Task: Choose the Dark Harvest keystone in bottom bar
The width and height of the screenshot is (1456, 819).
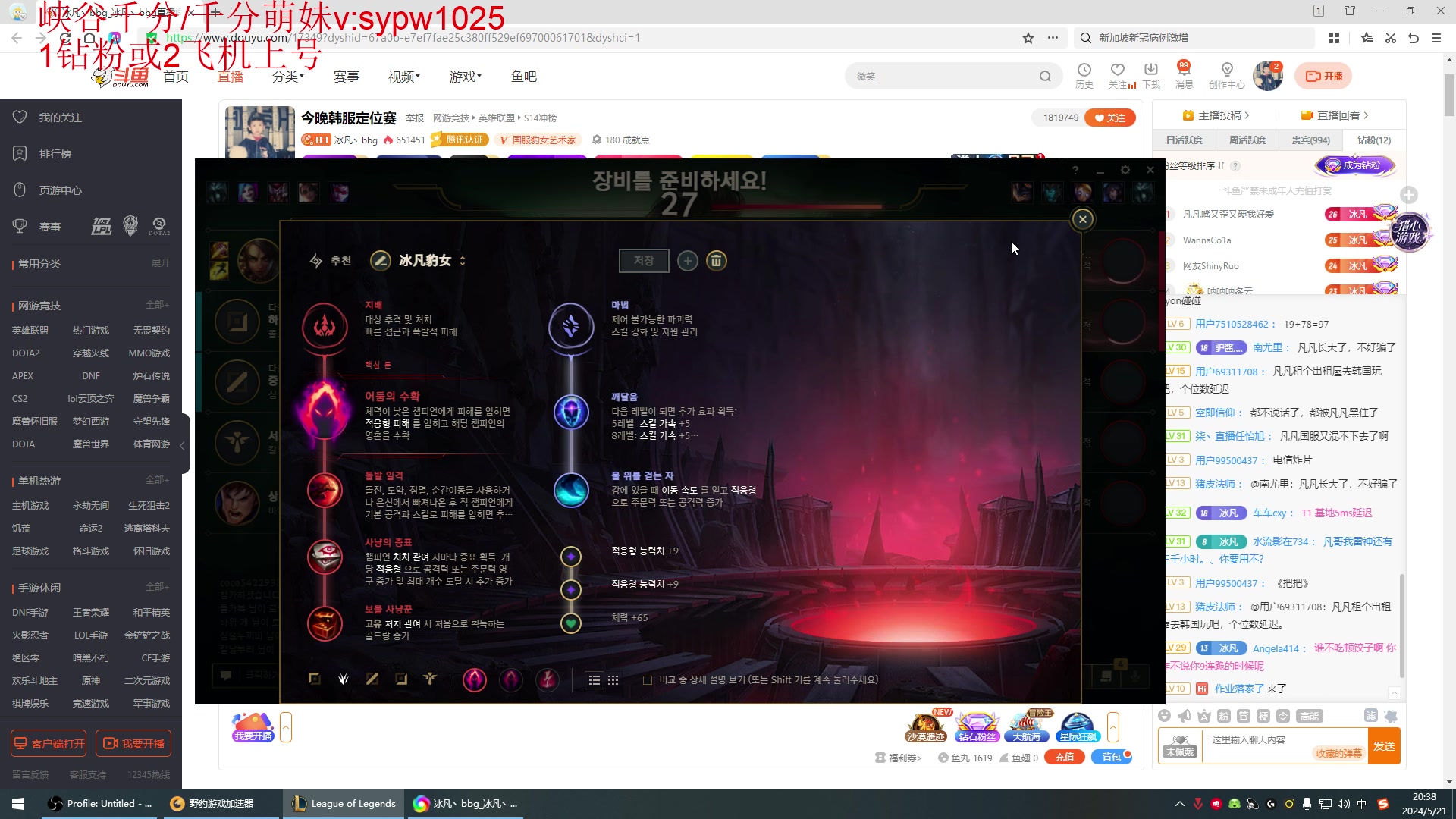Action: pos(475,680)
